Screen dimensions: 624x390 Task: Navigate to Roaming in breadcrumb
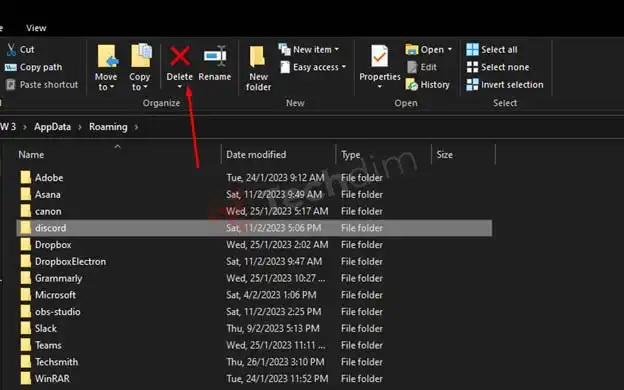pyautogui.click(x=108, y=127)
